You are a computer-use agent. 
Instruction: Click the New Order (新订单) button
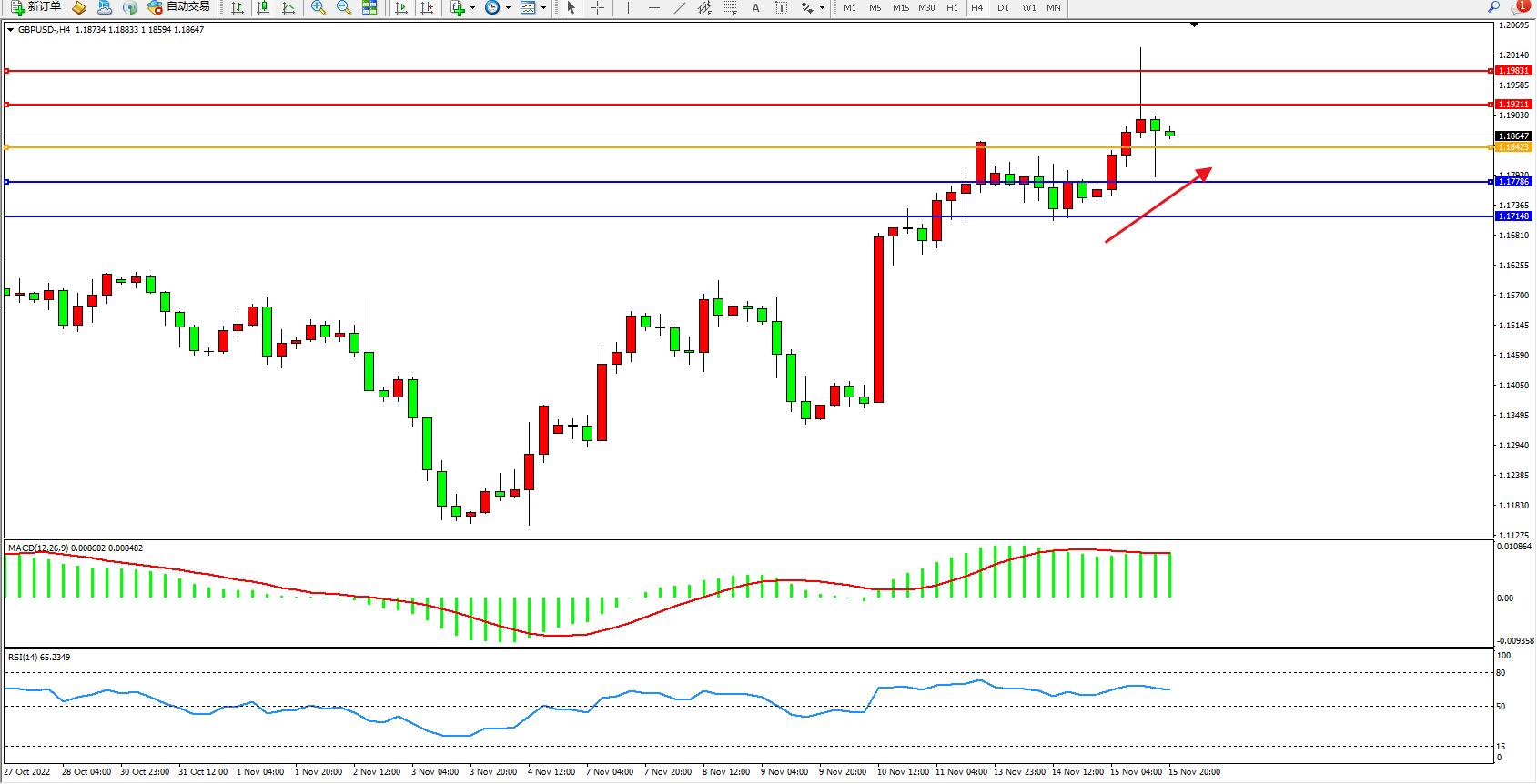(x=36, y=7)
